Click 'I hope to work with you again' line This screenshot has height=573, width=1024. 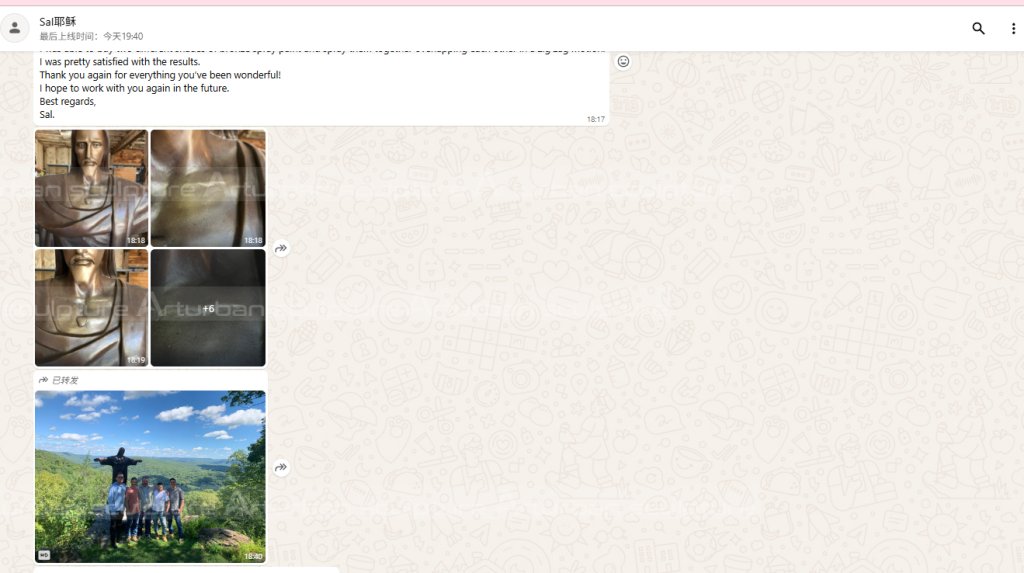134,88
